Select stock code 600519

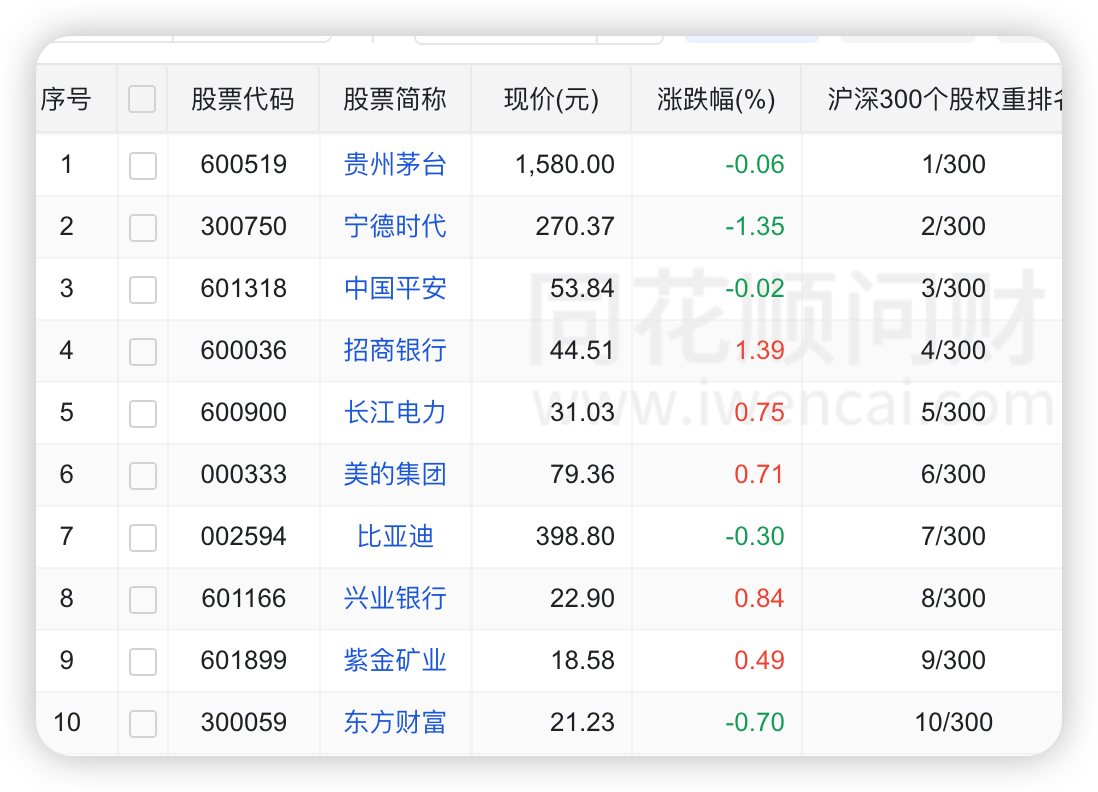click(x=244, y=165)
